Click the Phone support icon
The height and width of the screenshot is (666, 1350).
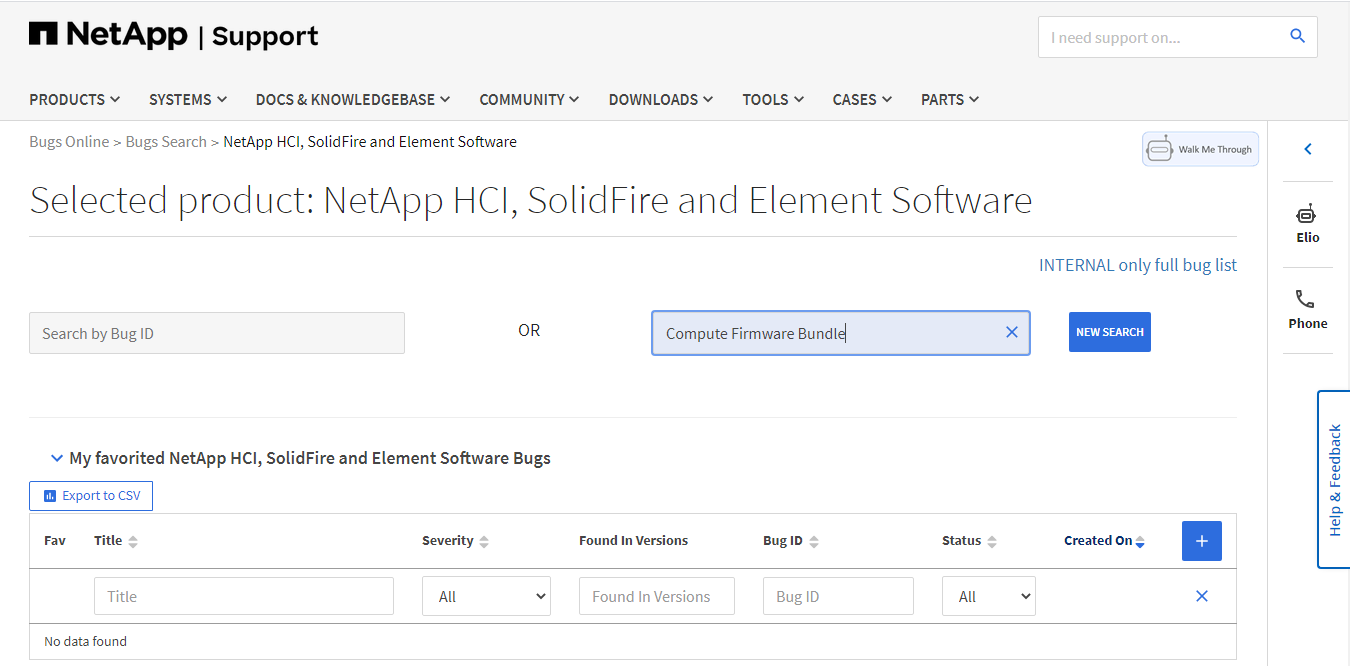[1307, 309]
